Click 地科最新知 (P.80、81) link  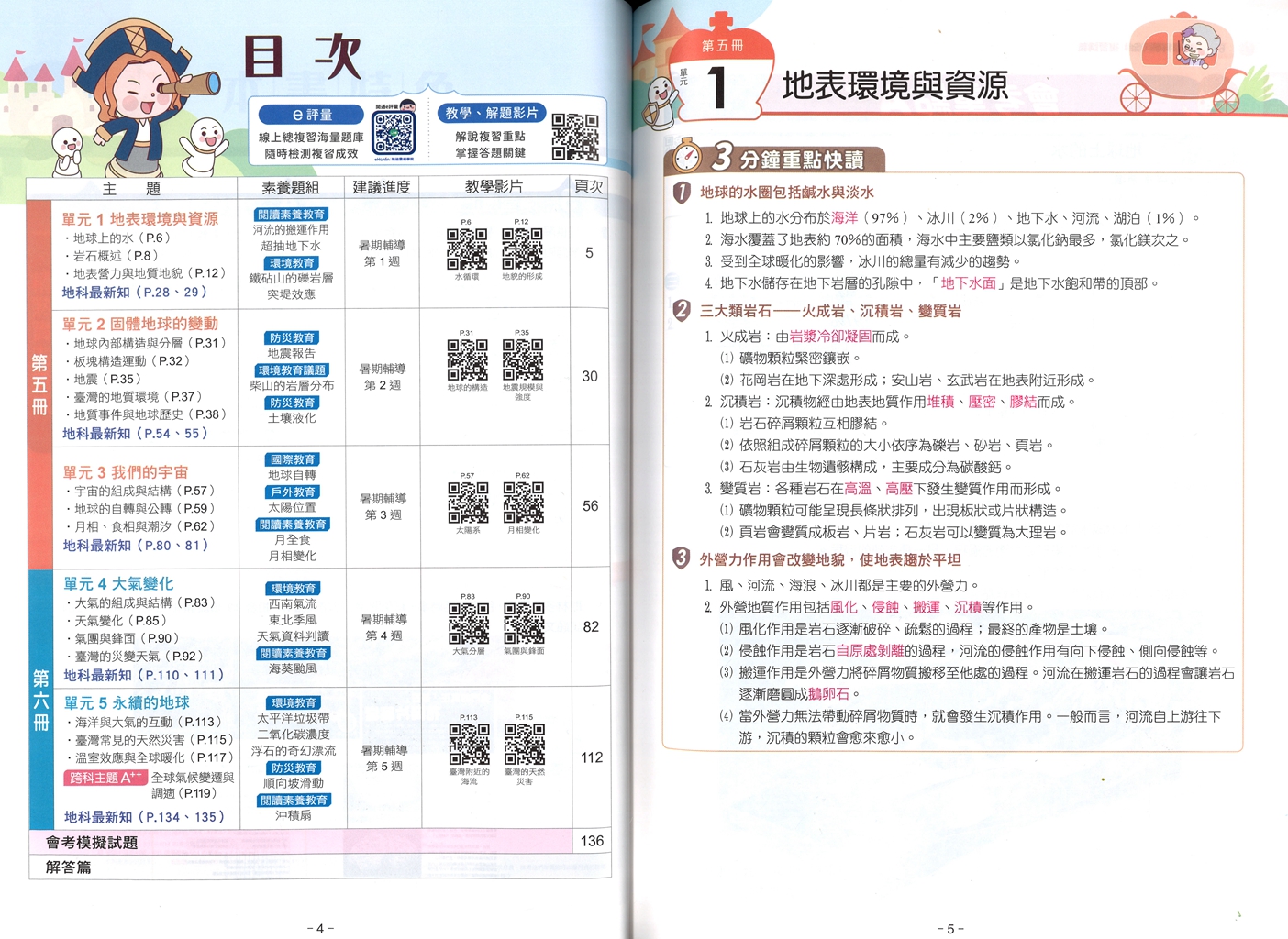click(x=137, y=545)
